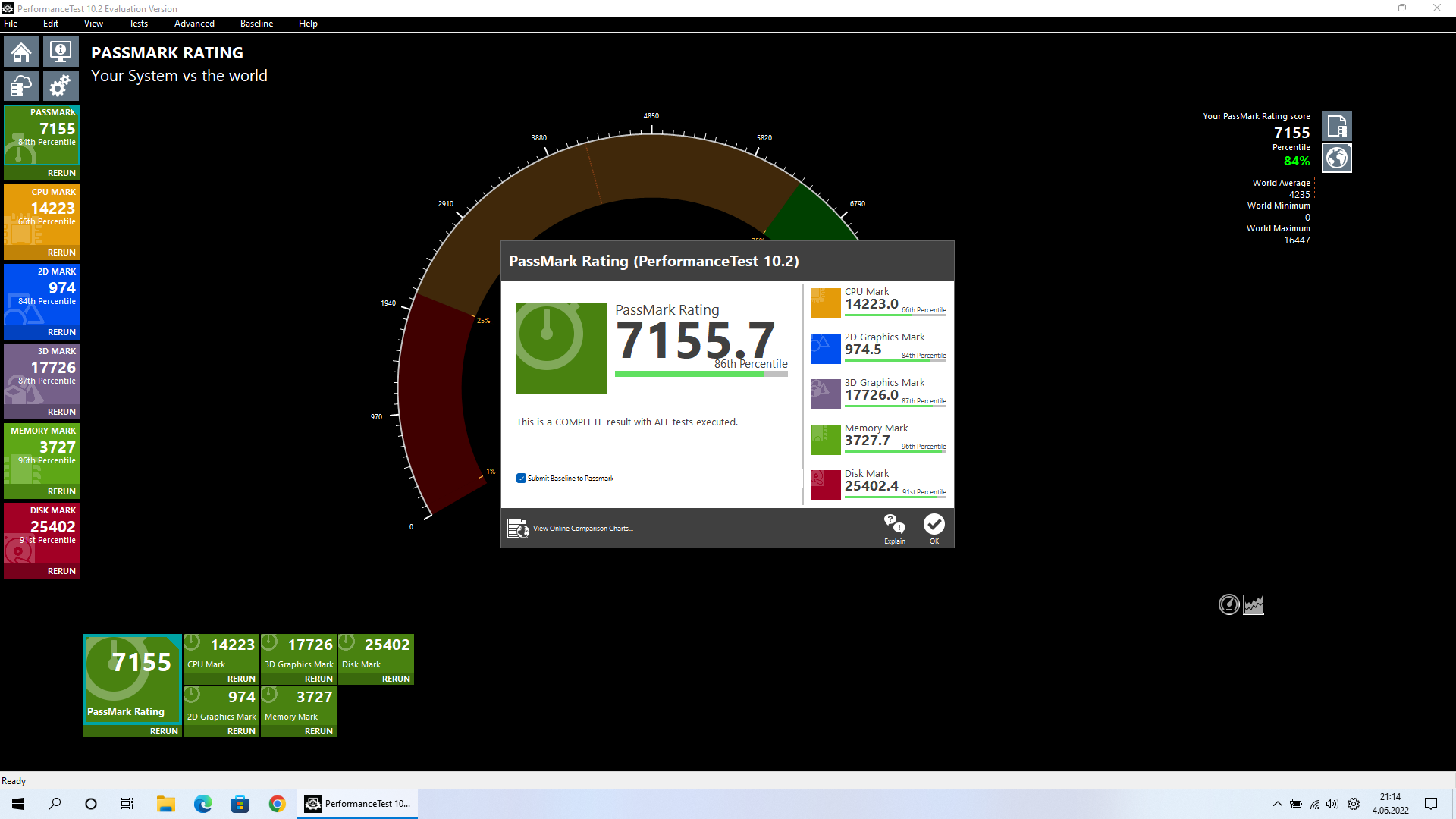Screen dimensions: 1456x819
Task: Open Chrome from the taskbar
Action: pyautogui.click(x=277, y=804)
